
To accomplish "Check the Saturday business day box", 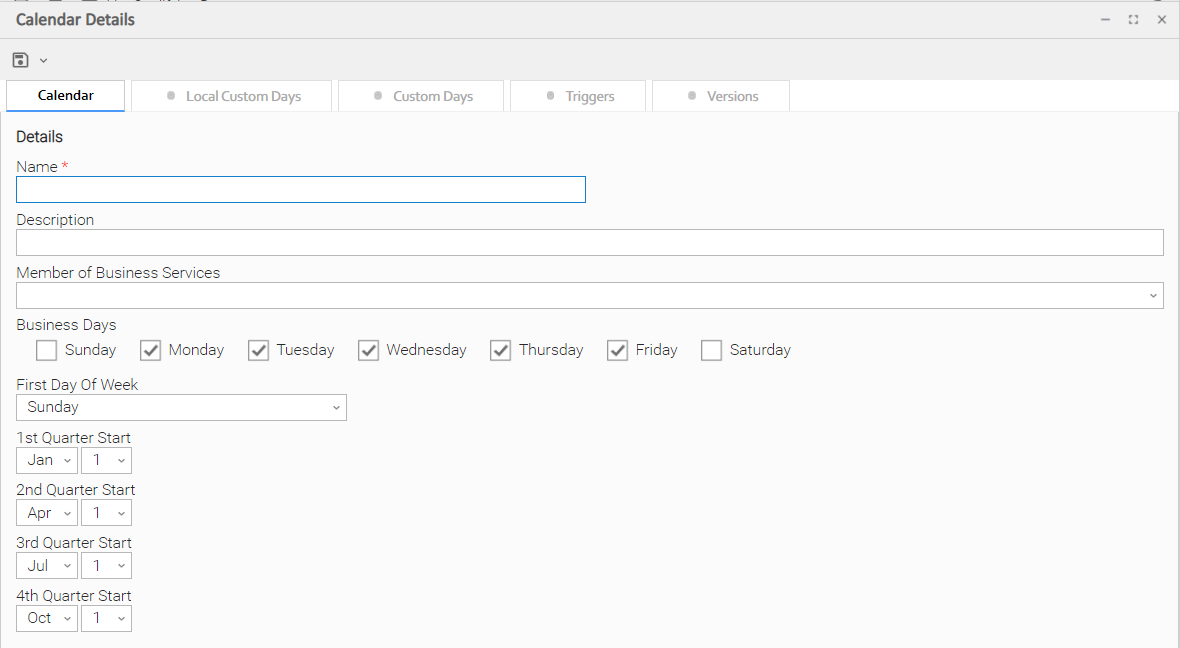I will pyautogui.click(x=712, y=350).
